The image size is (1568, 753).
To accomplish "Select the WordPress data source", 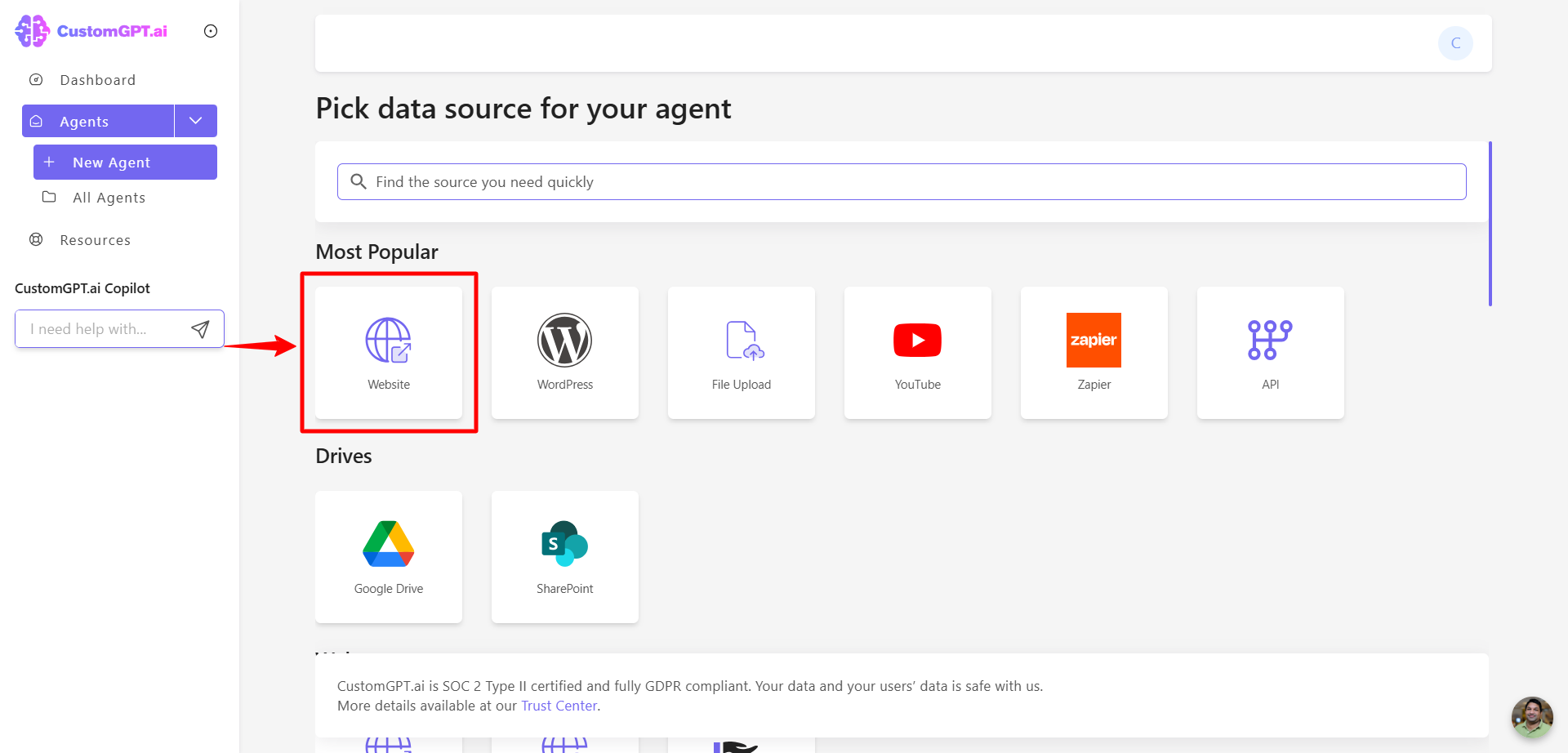I will pyautogui.click(x=565, y=353).
